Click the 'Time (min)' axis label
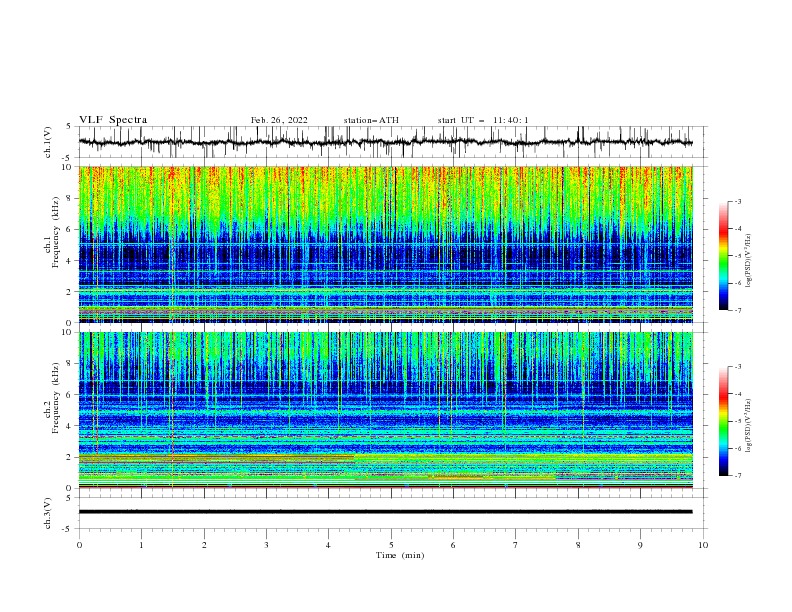The width and height of the screenshot is (792, 612). click(x=400, y=555)
